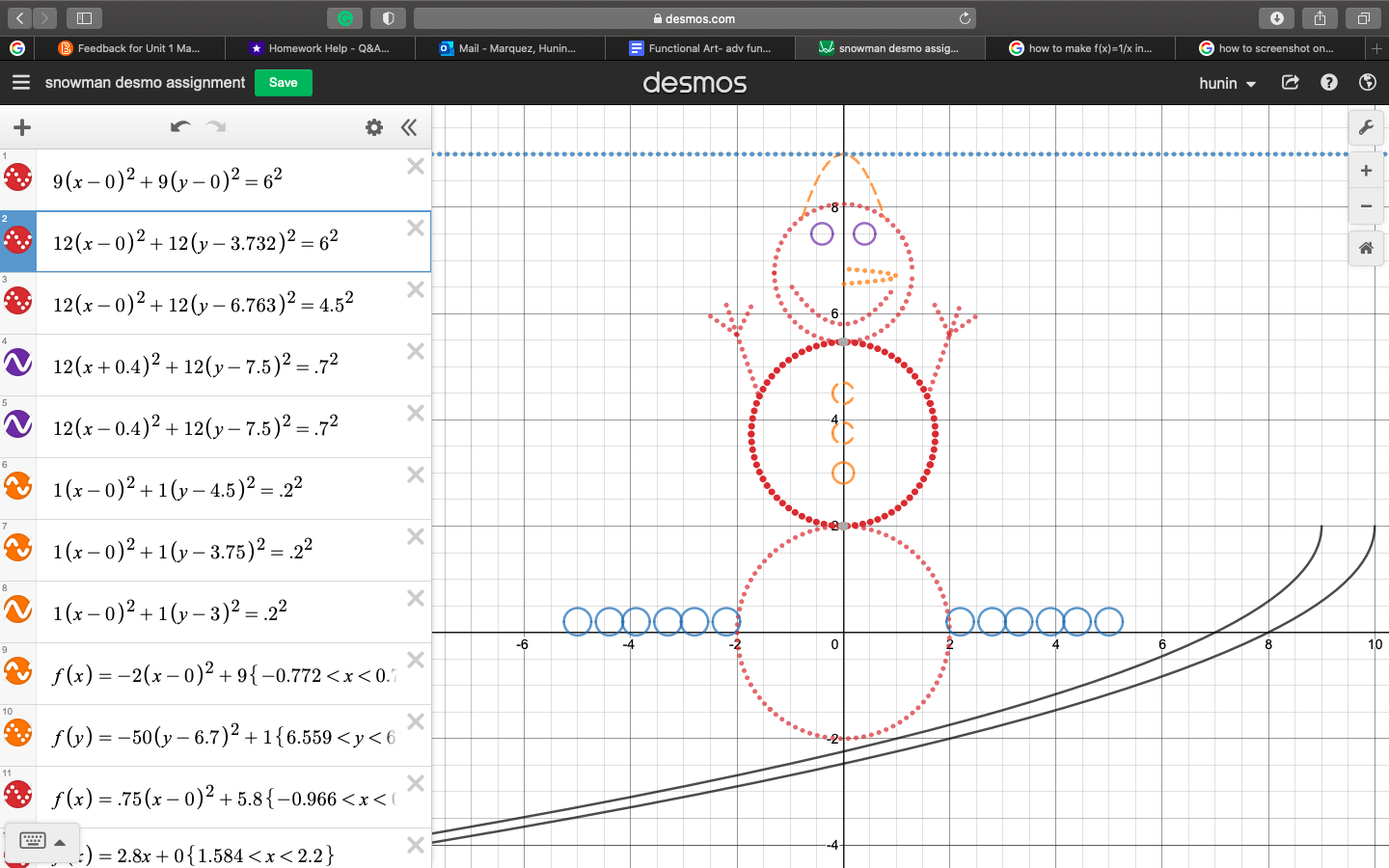Add a new expression item
This screenshot has width=1389, height=868.
pos(22,127)
